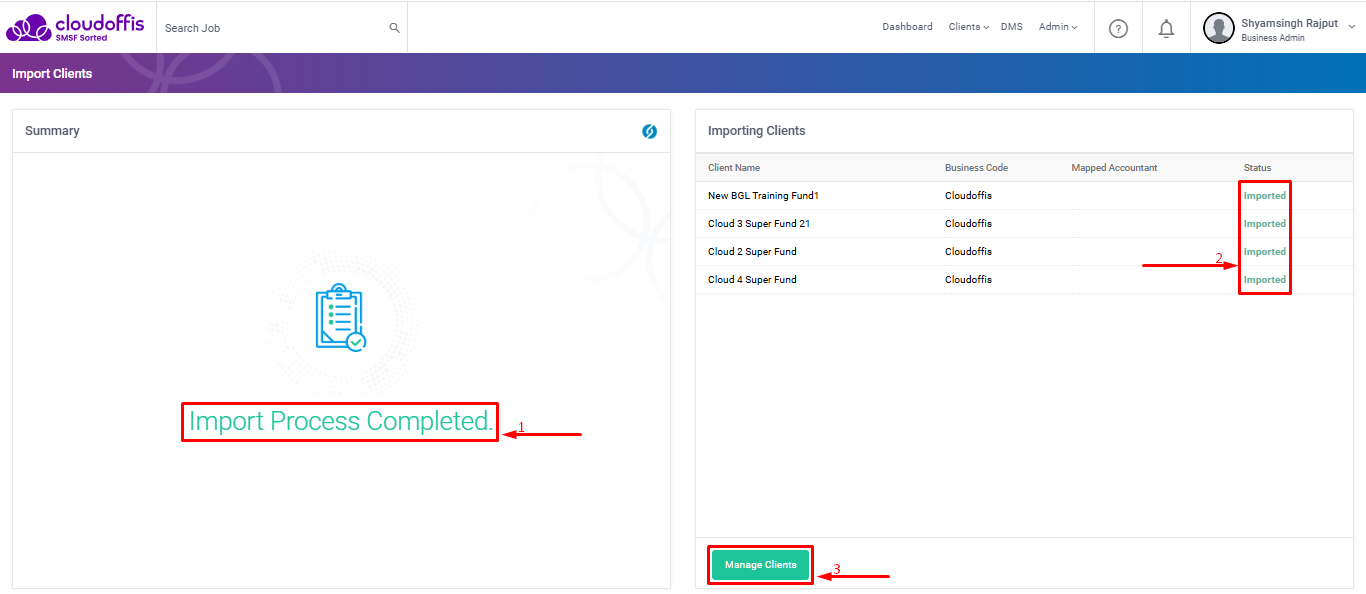Screen dimensions: 1366x594
Task: Select the New BGL Training Fund1 row
Action: point(1024,196)
